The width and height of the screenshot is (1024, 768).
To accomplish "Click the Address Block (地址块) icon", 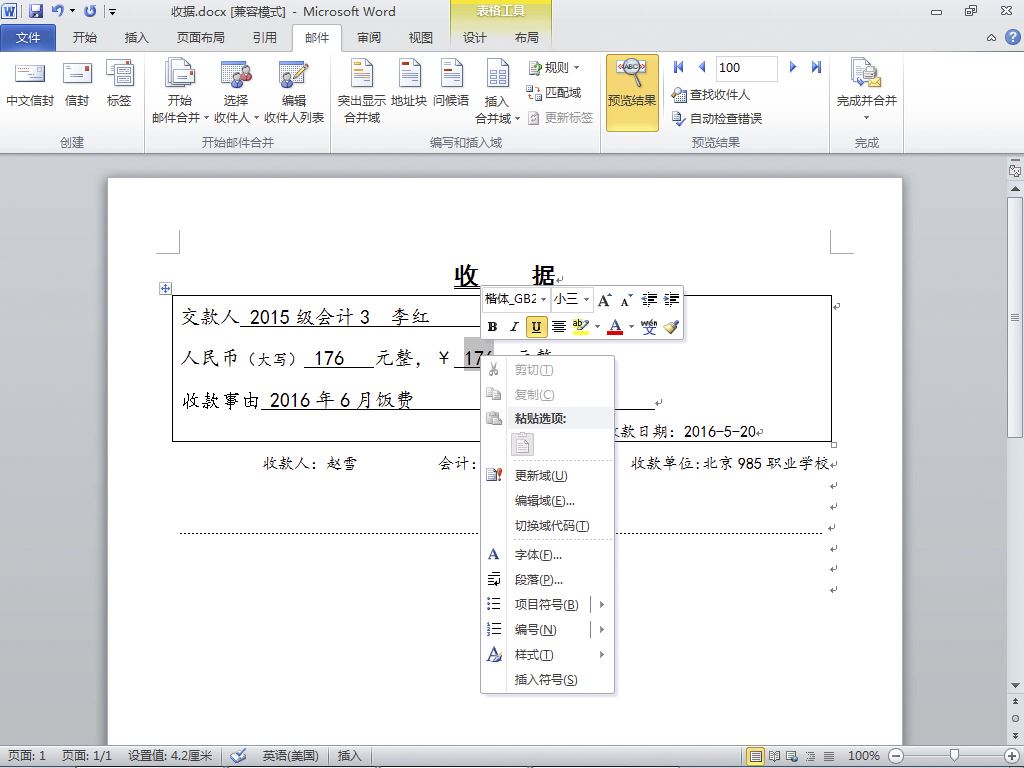I will 409,84.
